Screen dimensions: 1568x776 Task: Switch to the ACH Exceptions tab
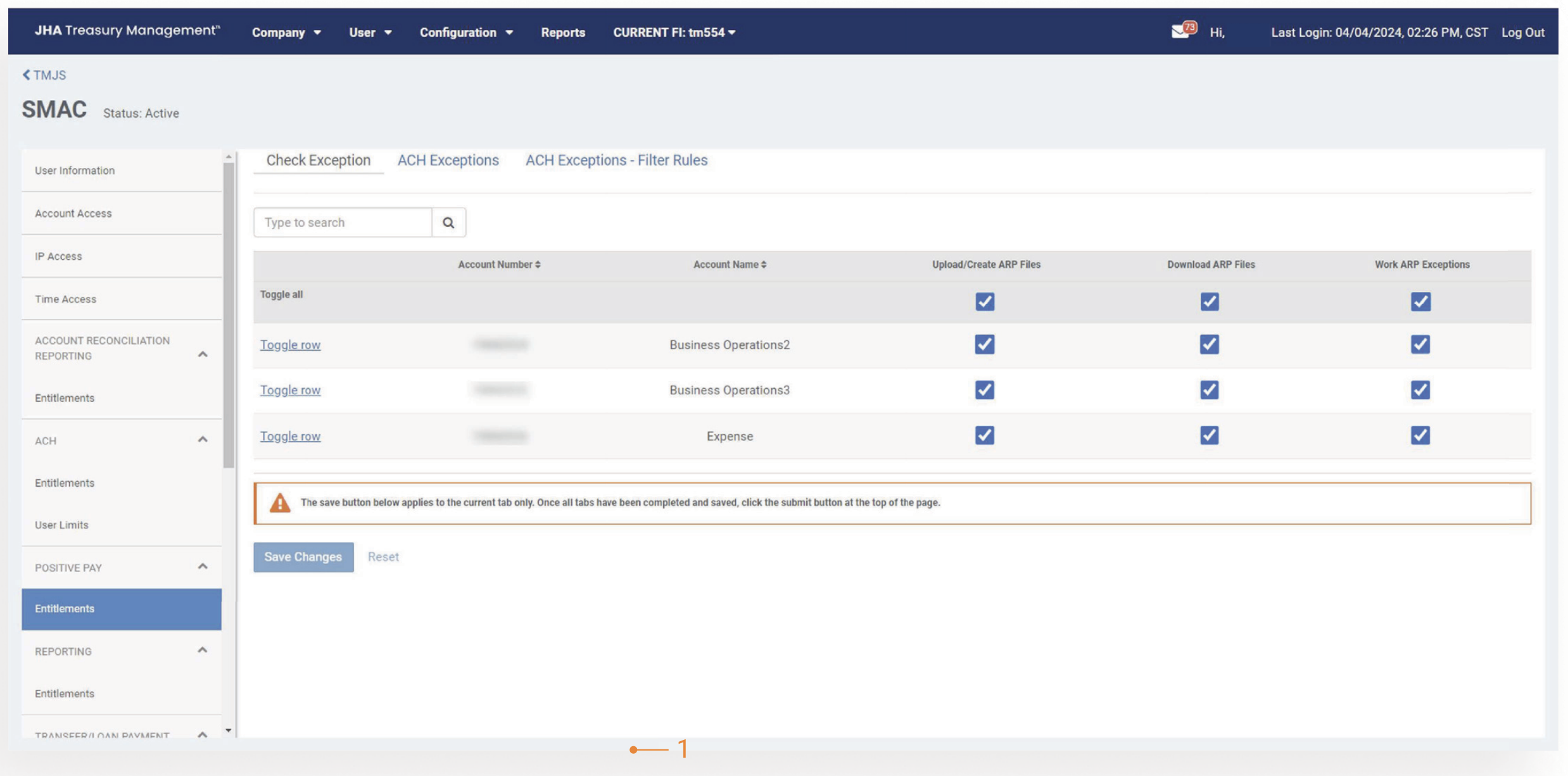pyautogui.click(x=448, y=160)
